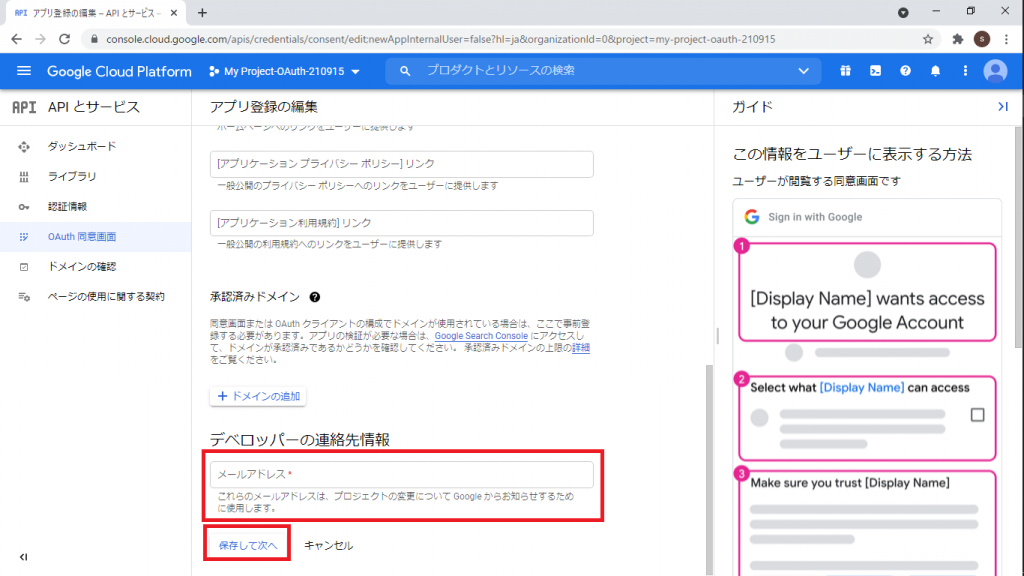The width and height of the screenshot is (1024, 576).
Task: Open the ダッシュボード via its compass icon
Action: click(25, 145)
